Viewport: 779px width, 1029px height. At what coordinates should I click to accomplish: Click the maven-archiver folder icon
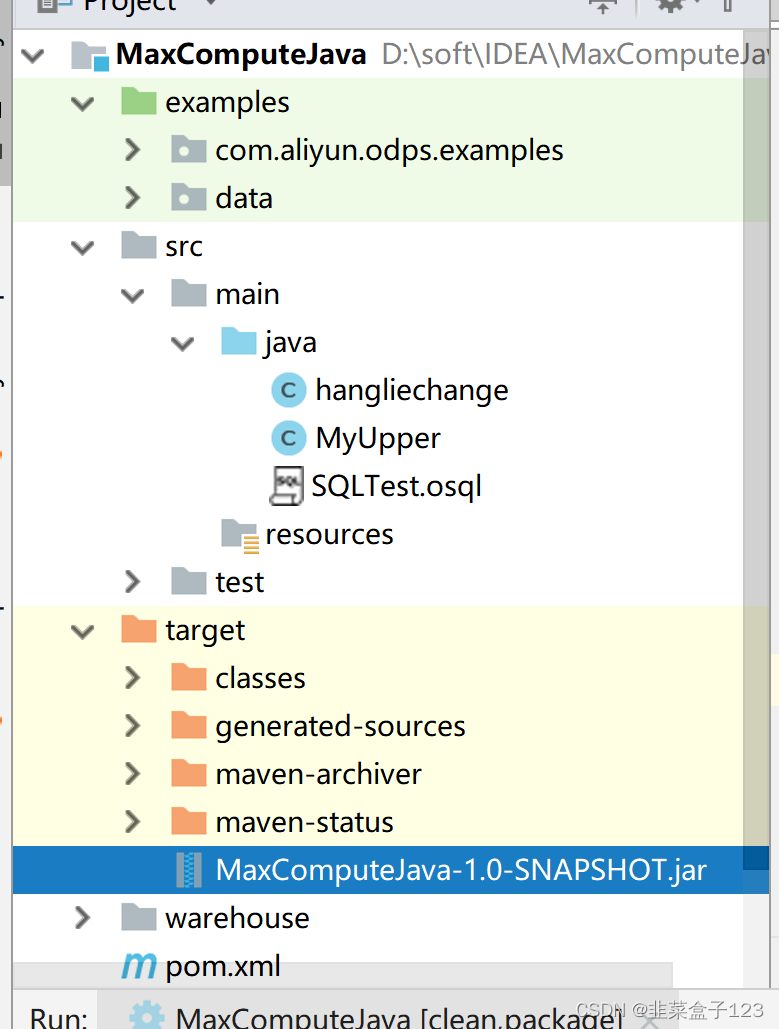(189, 772)
